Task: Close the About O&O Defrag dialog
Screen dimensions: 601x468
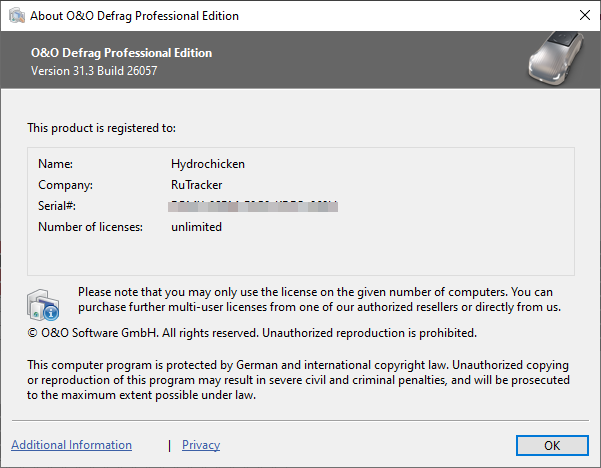Action: pyautogui.click(x=585, y=15)
